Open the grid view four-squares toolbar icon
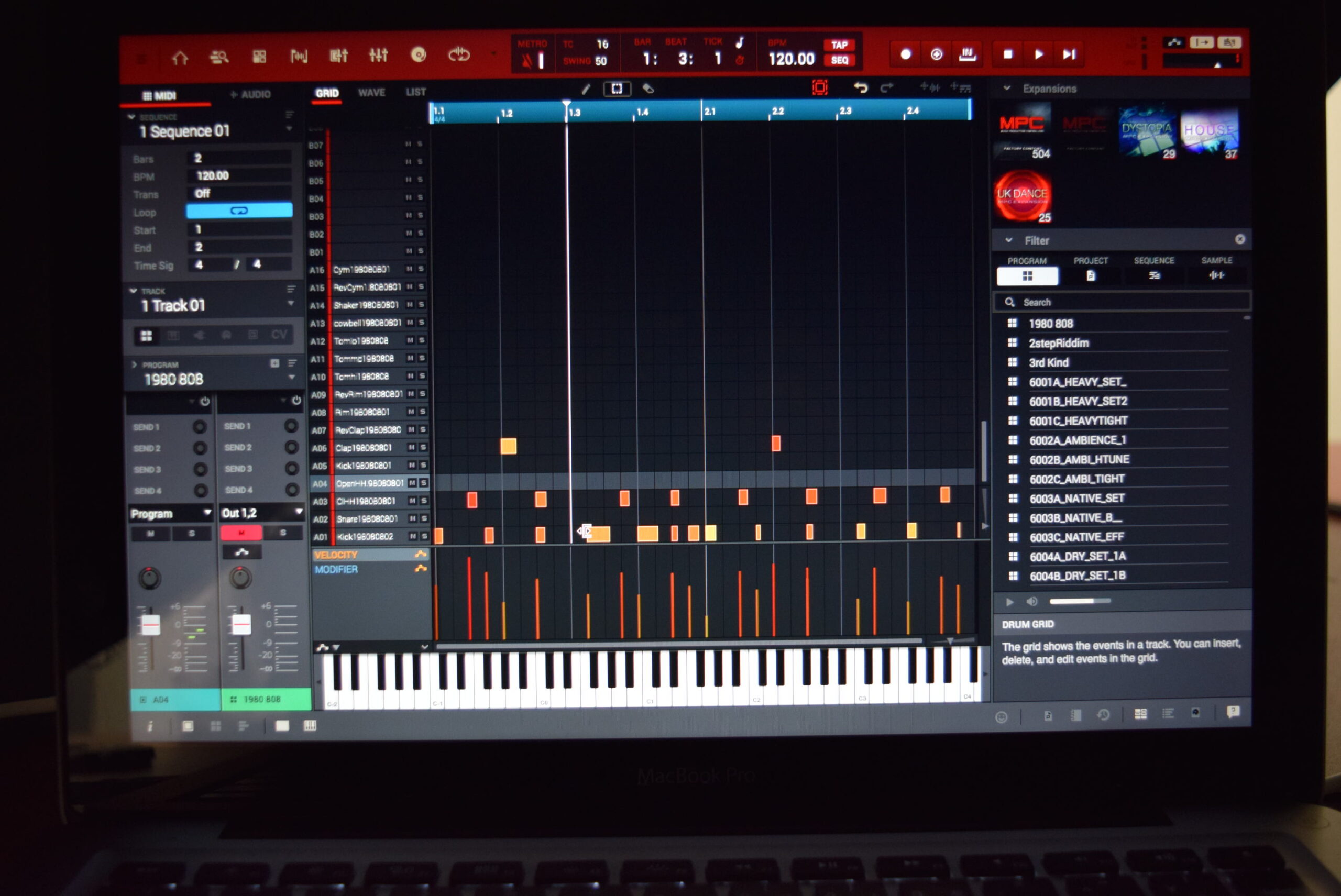The width and height of the screenshot is (1341, 896). [259, 56]
